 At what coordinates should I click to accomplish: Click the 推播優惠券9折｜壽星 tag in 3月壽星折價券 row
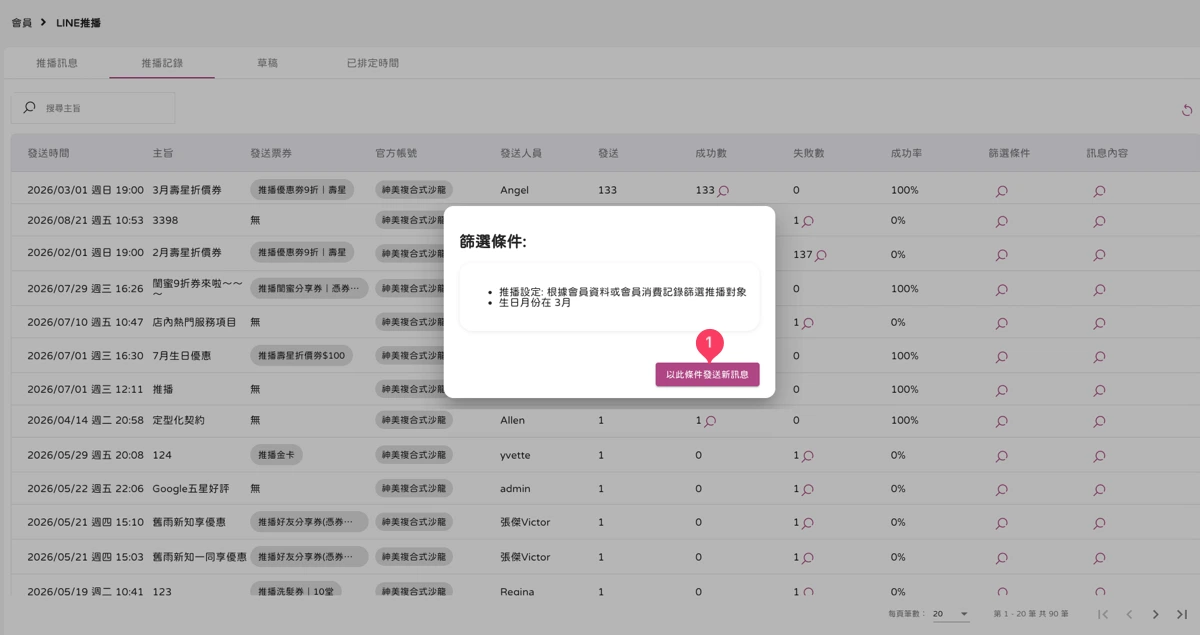click(302, 190)
